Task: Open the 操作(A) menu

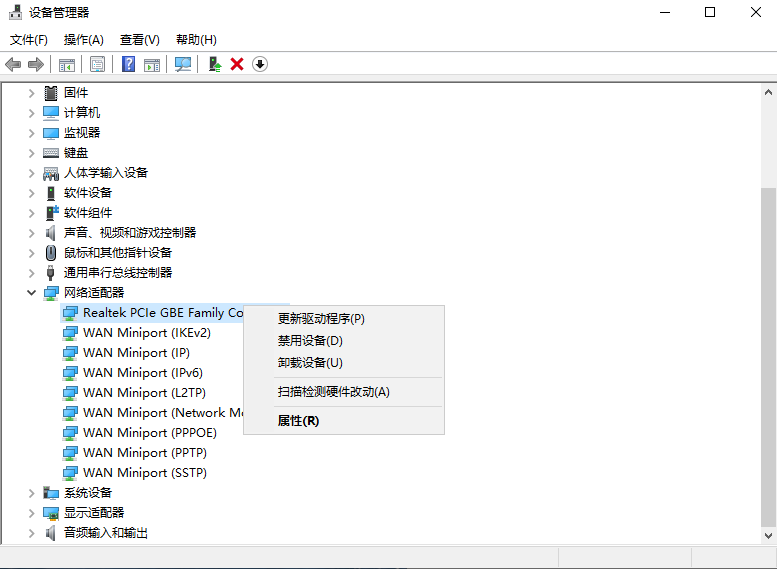Action: [83, 40]
